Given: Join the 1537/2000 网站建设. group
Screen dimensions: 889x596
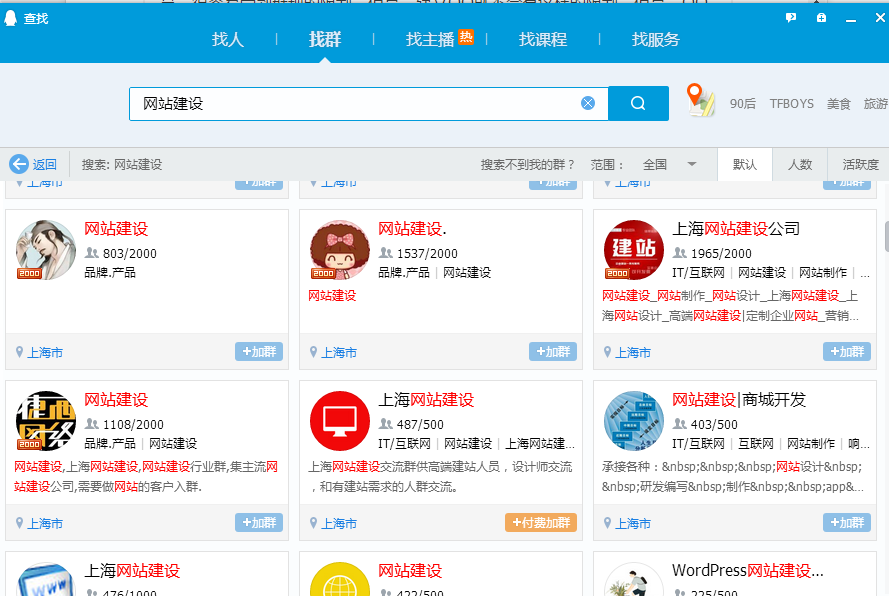Looking at the screenshot, I should click(553, 352).
